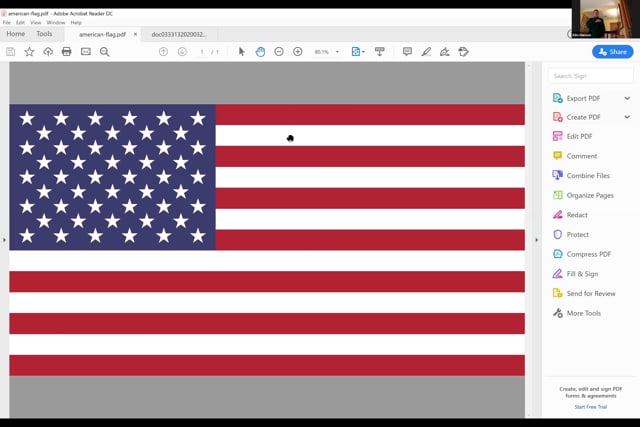Open Organize Pages tool

(583, 195)
